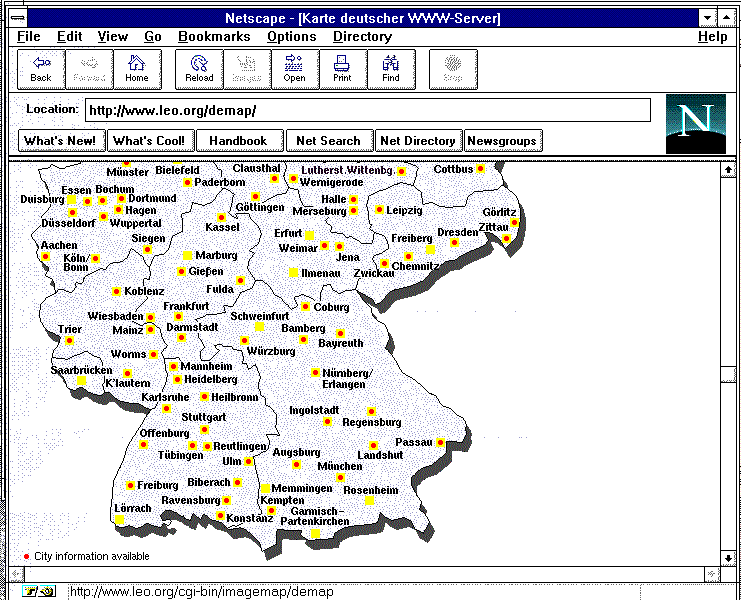Click the München label on map
This screenshot has height=600, width=741.
point(340,466)
